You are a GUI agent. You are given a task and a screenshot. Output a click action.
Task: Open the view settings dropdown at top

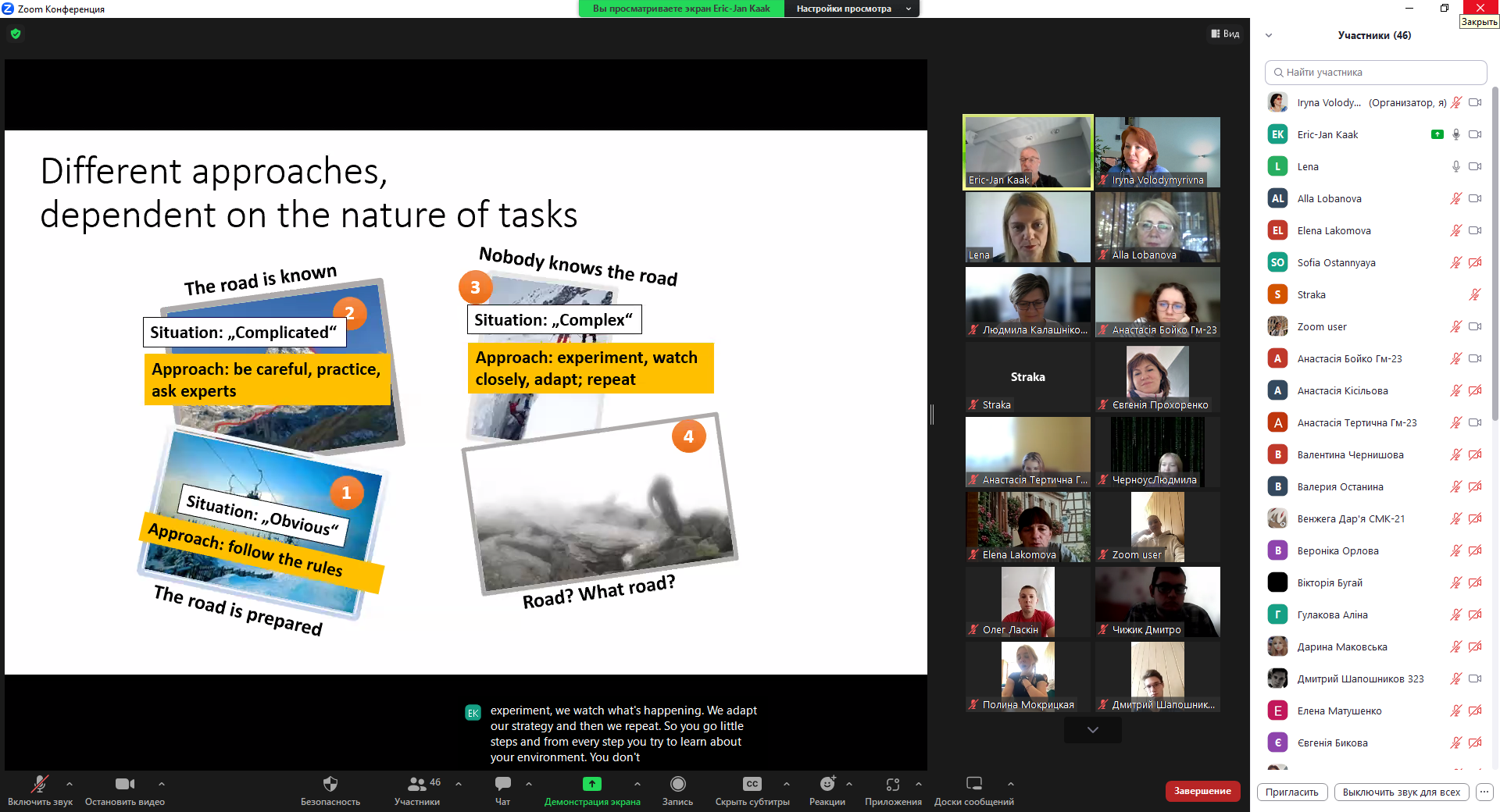(x=852, y=9)
